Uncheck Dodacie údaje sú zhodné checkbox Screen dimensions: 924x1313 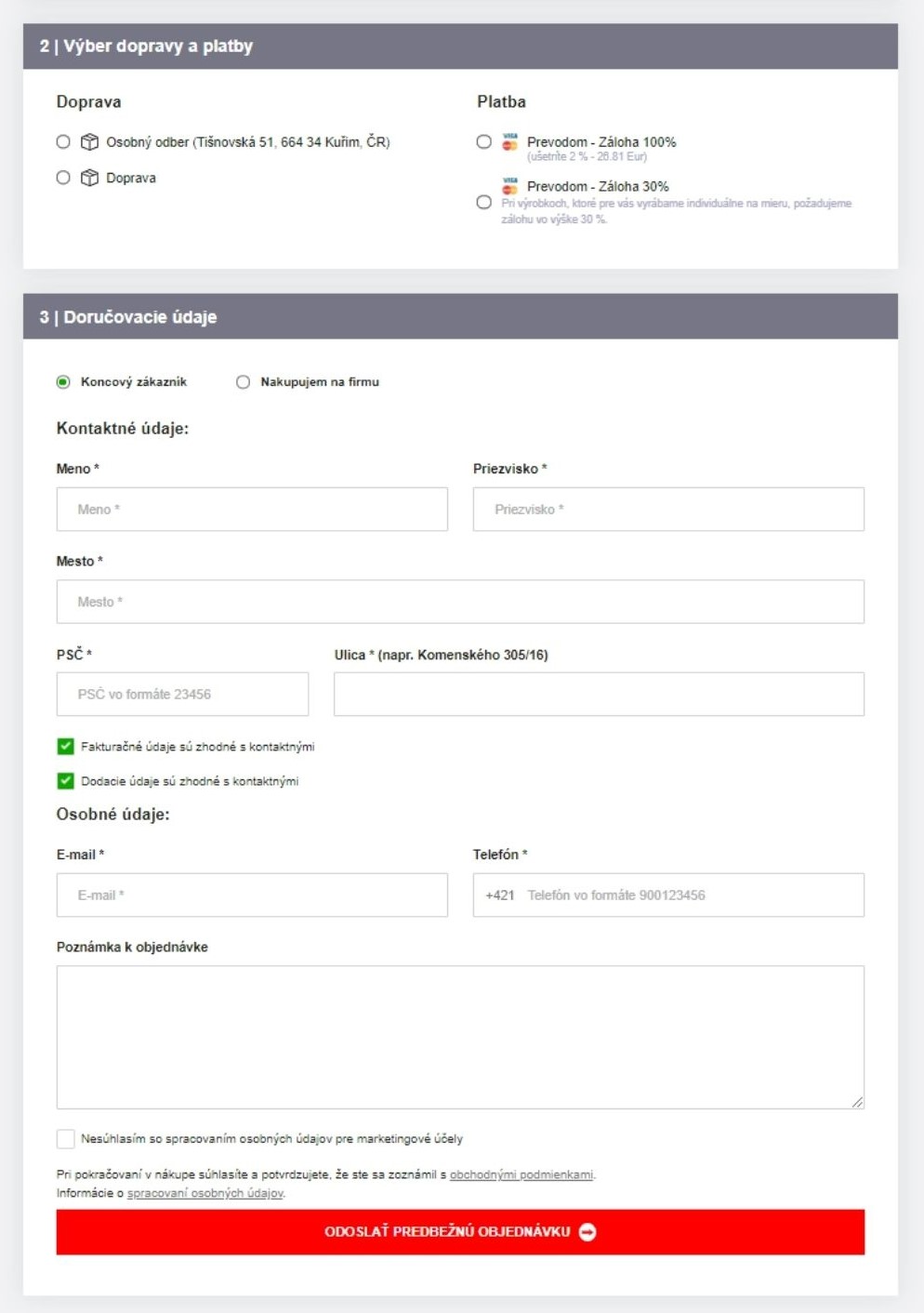[x=65, y=781]
